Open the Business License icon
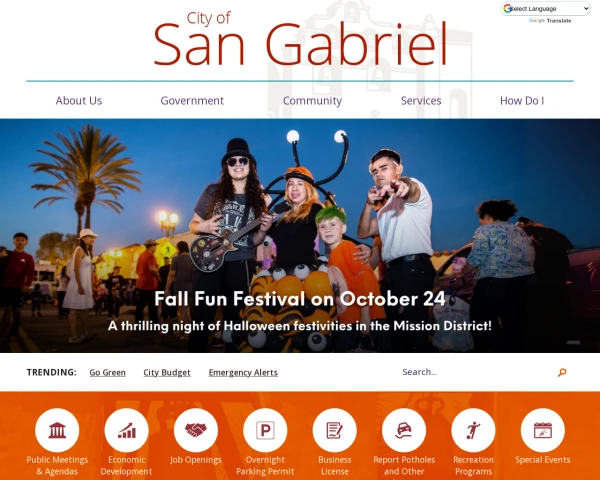 coord(334,430)
